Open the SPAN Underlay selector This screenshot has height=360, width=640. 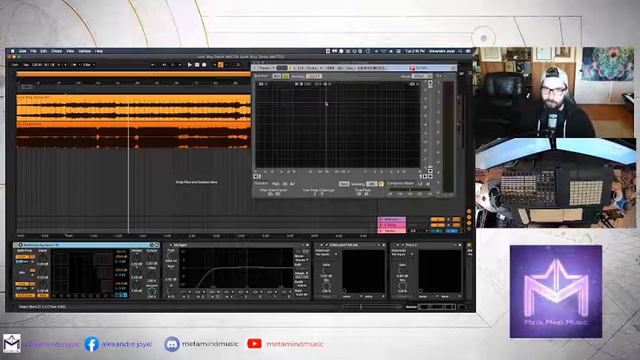point(313,76)
